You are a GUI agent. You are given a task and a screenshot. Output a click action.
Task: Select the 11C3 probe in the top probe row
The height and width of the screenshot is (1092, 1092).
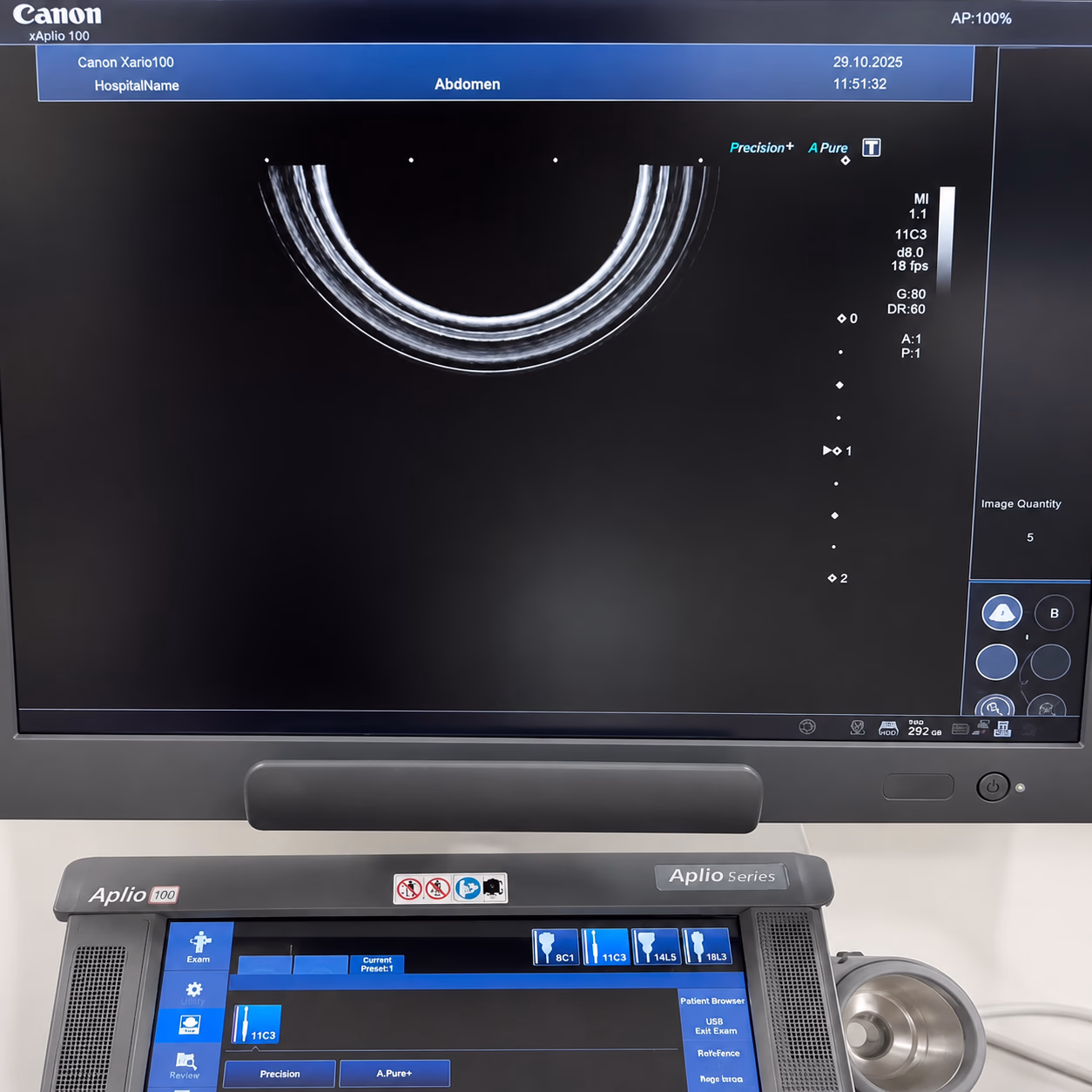click(x=605, y=947)
